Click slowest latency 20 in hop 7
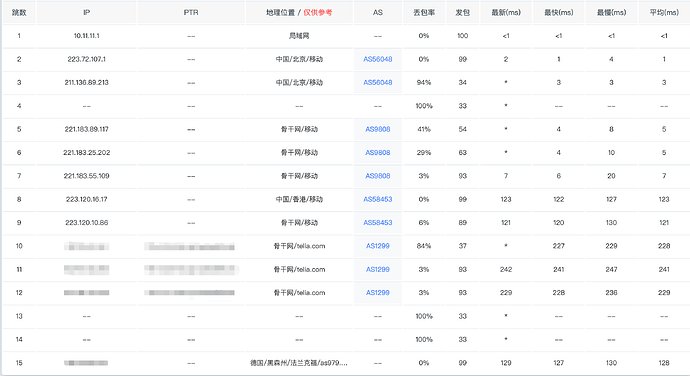This screenshot has width=690, height=376. [611, 176]
